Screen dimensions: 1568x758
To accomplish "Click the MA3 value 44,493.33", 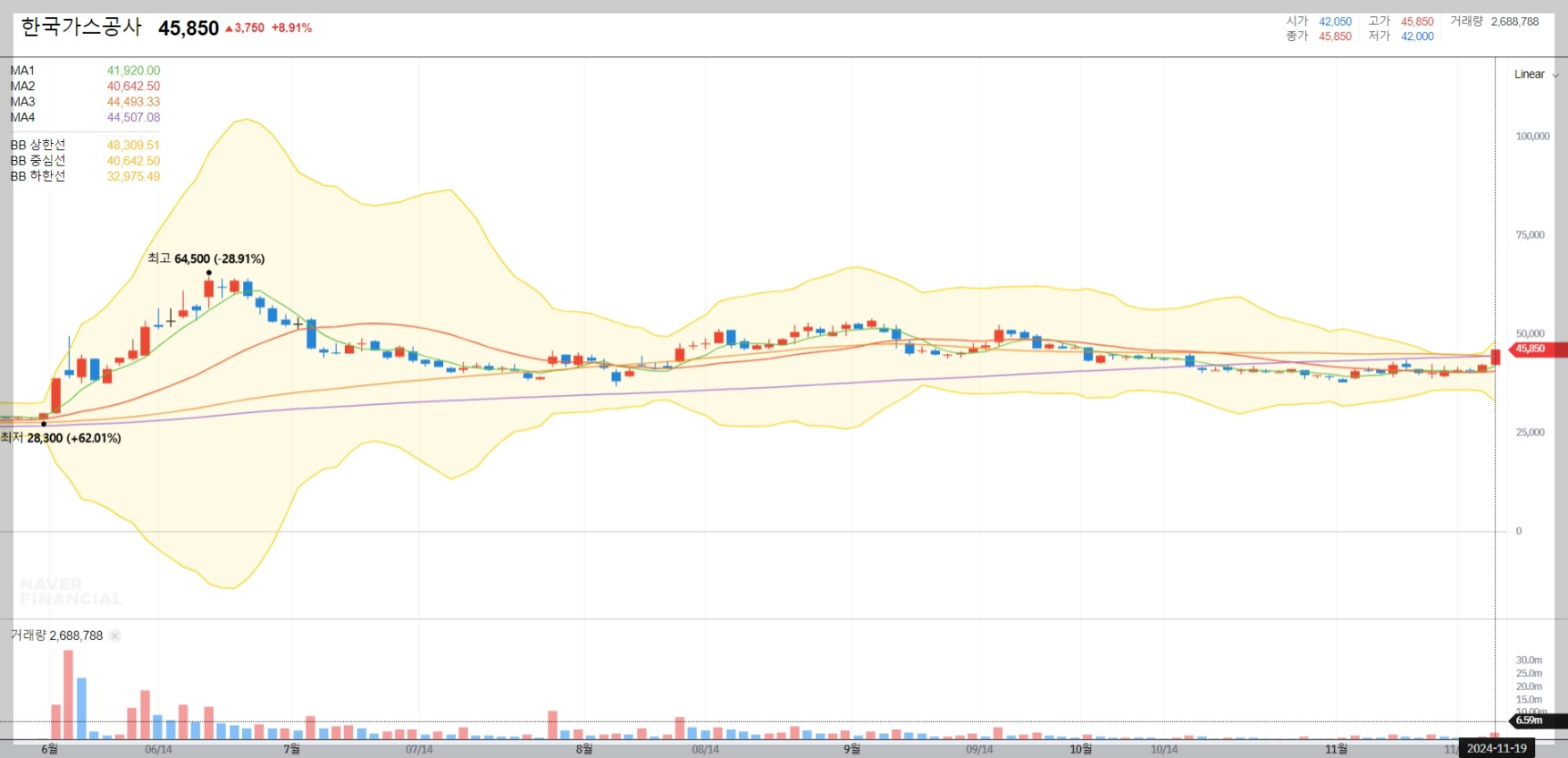I will pyautogui.click(x=133, y=102).
